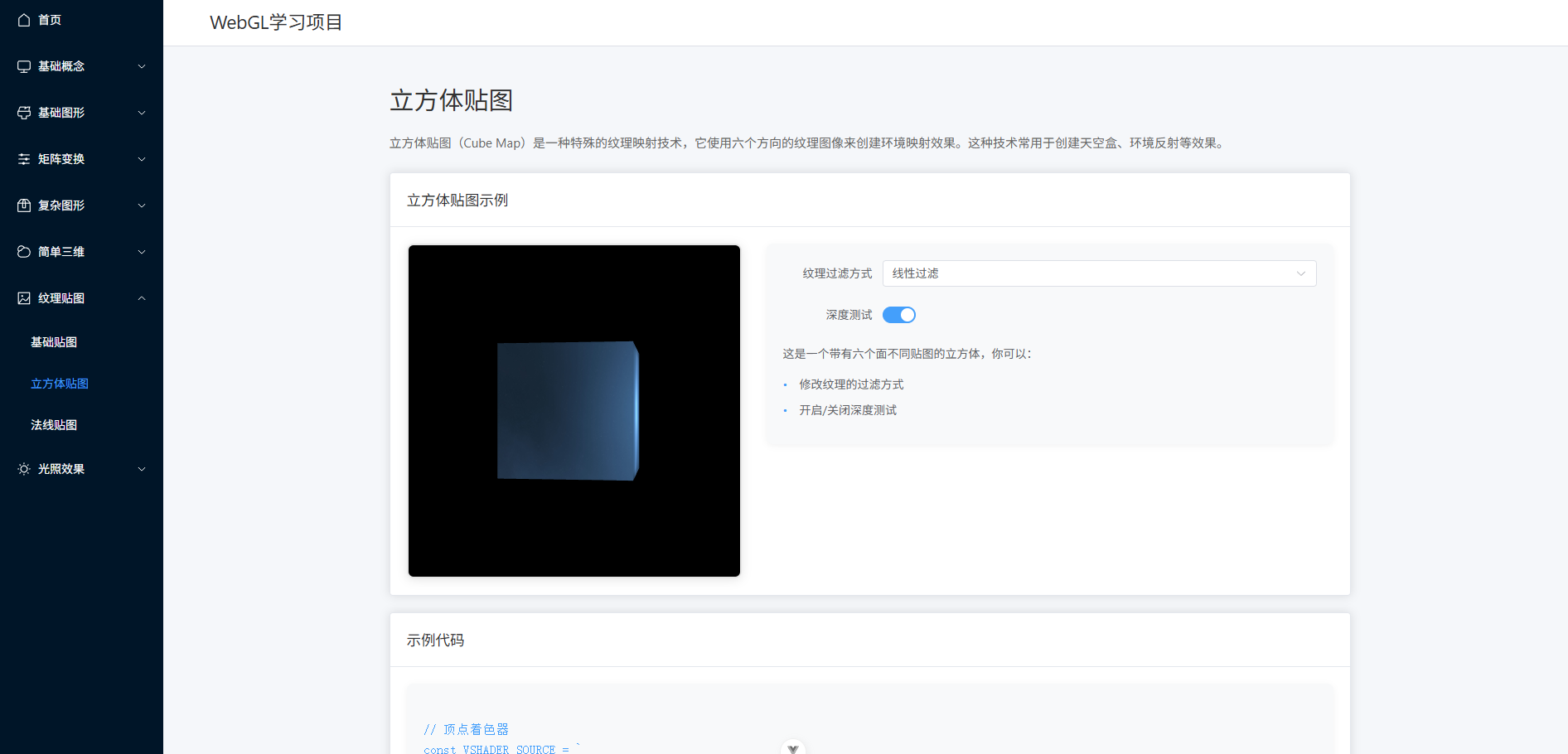This screenshot has height=754, width=1568.
Task: Click the round expand button below the code
Action: pyautogui.click(x=793, y=748)
